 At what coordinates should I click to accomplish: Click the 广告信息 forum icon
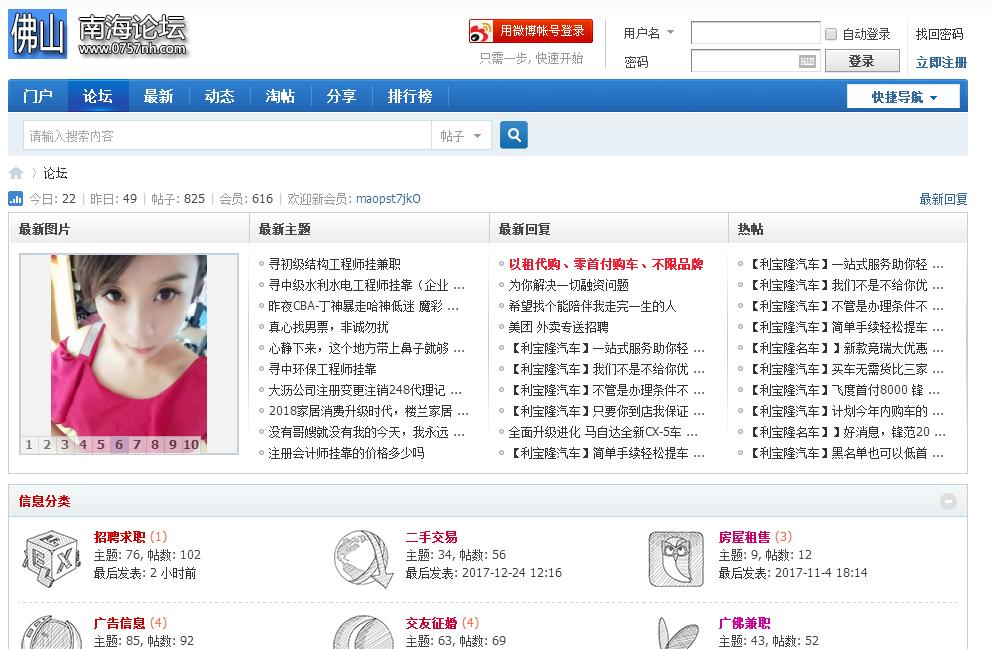(x=51, y=632)
